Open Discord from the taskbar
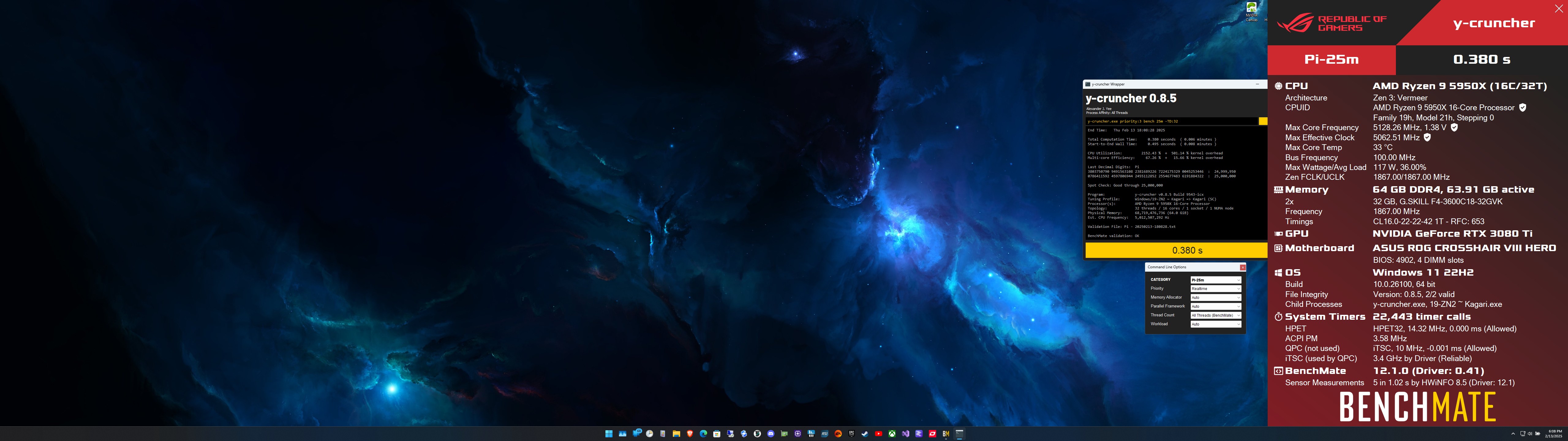Viewport: 1568px width, 441px height. 771,434
